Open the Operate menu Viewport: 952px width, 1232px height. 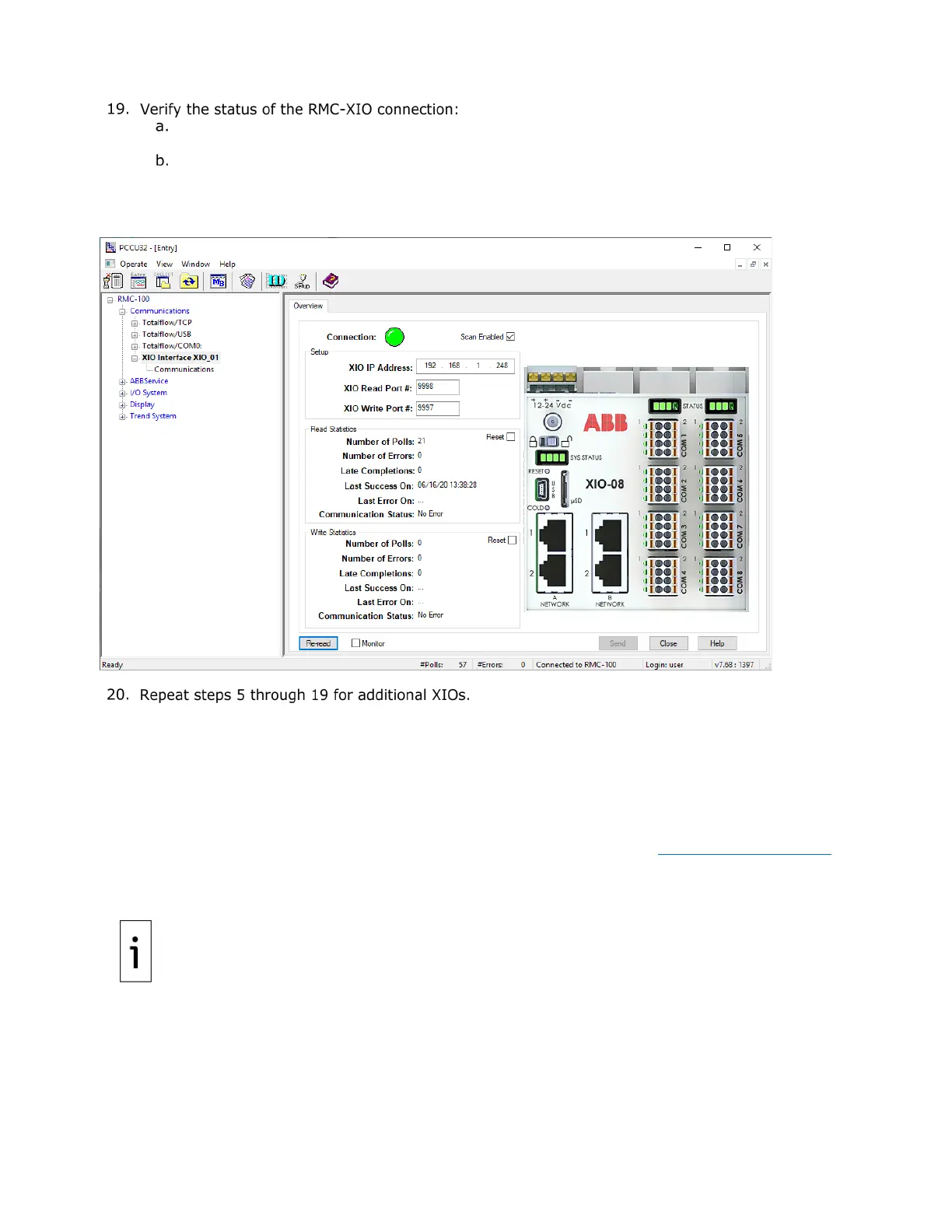(134, 264)
